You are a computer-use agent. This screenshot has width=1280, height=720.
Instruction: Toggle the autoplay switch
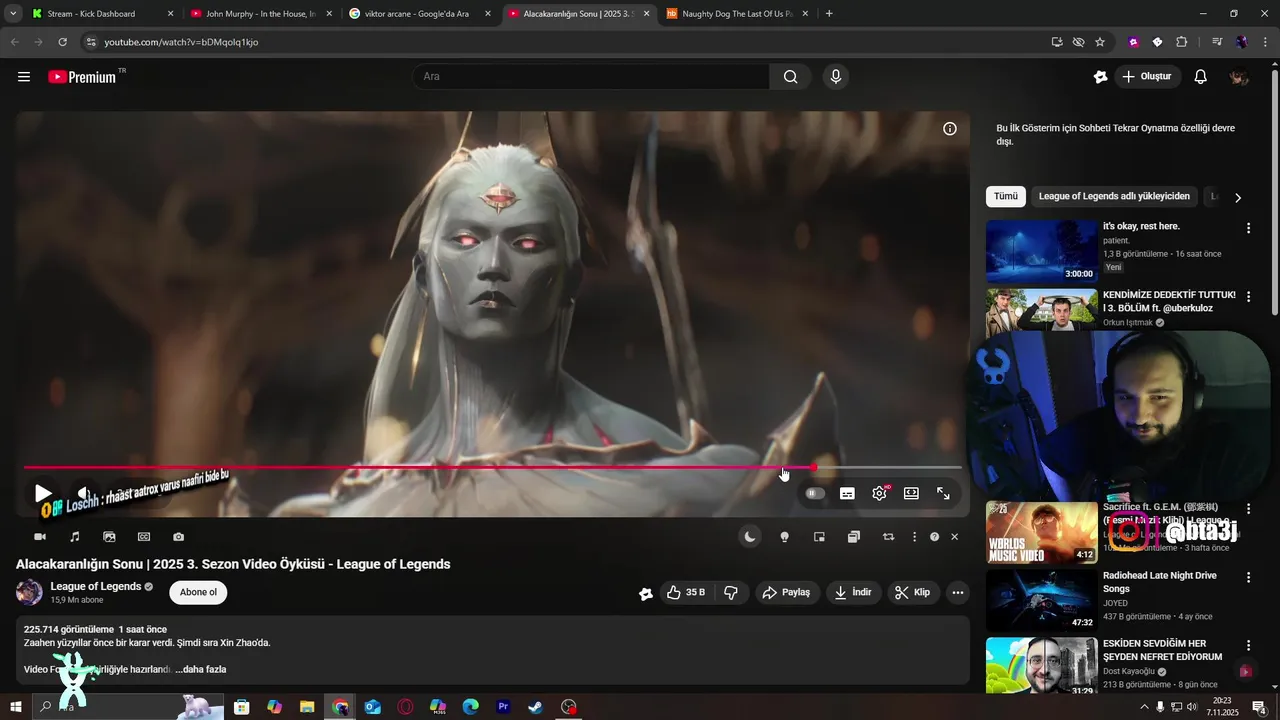pos(815,493)
